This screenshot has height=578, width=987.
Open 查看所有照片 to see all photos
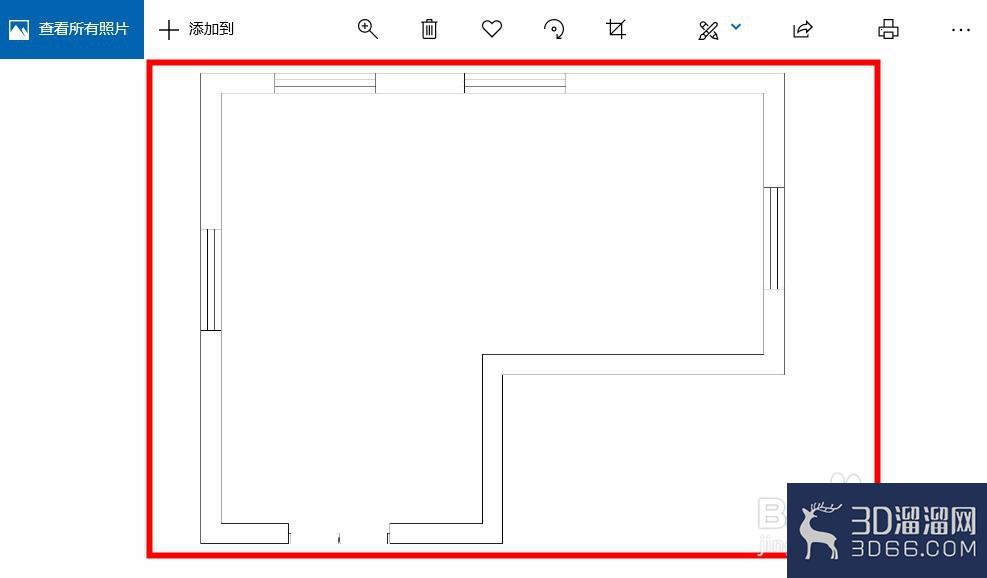pyautogui.click(x=71, y=29)
